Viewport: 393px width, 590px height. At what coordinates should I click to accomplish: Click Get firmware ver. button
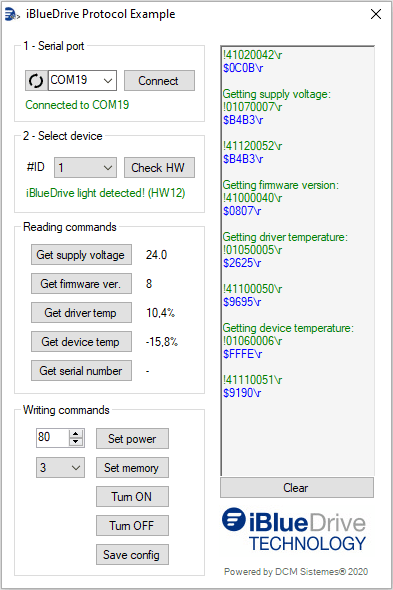pos(81,284)
